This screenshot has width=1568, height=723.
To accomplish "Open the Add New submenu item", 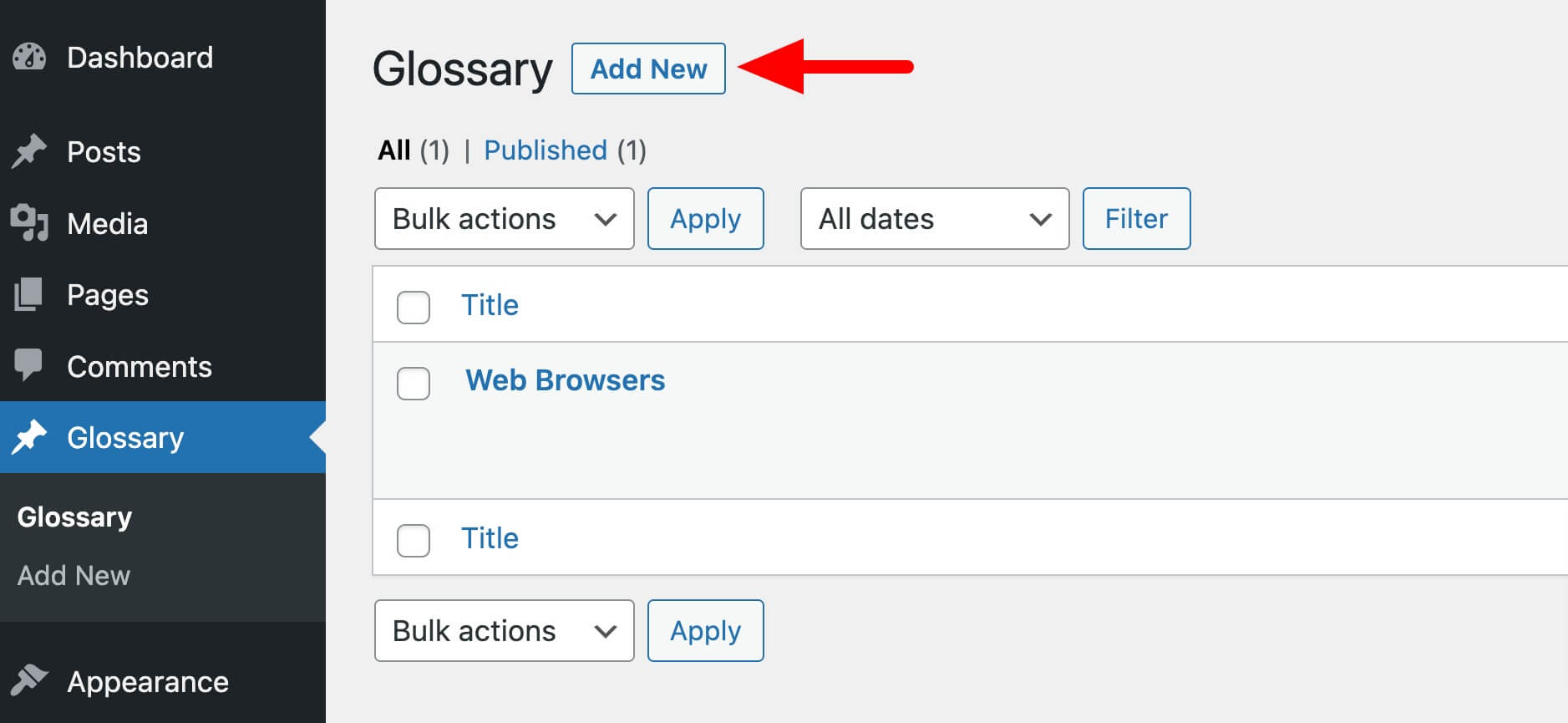I will [x=74, y=576].
